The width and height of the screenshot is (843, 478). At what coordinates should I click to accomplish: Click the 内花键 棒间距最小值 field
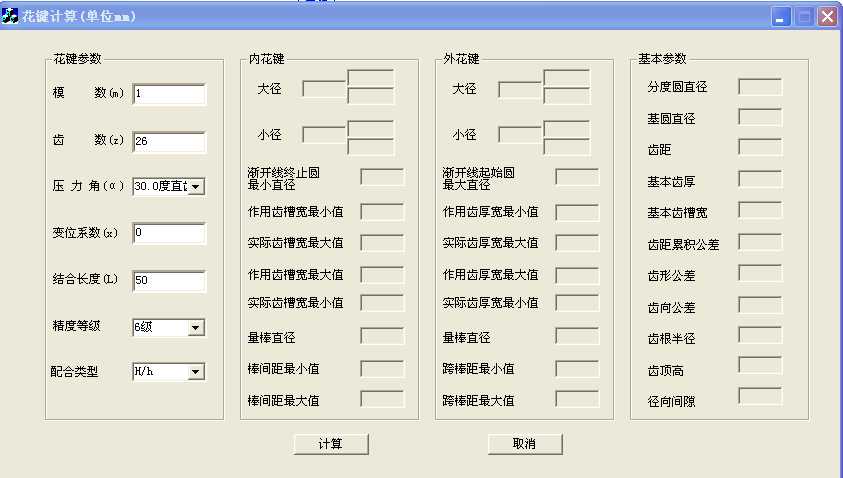tap(382, 367)
